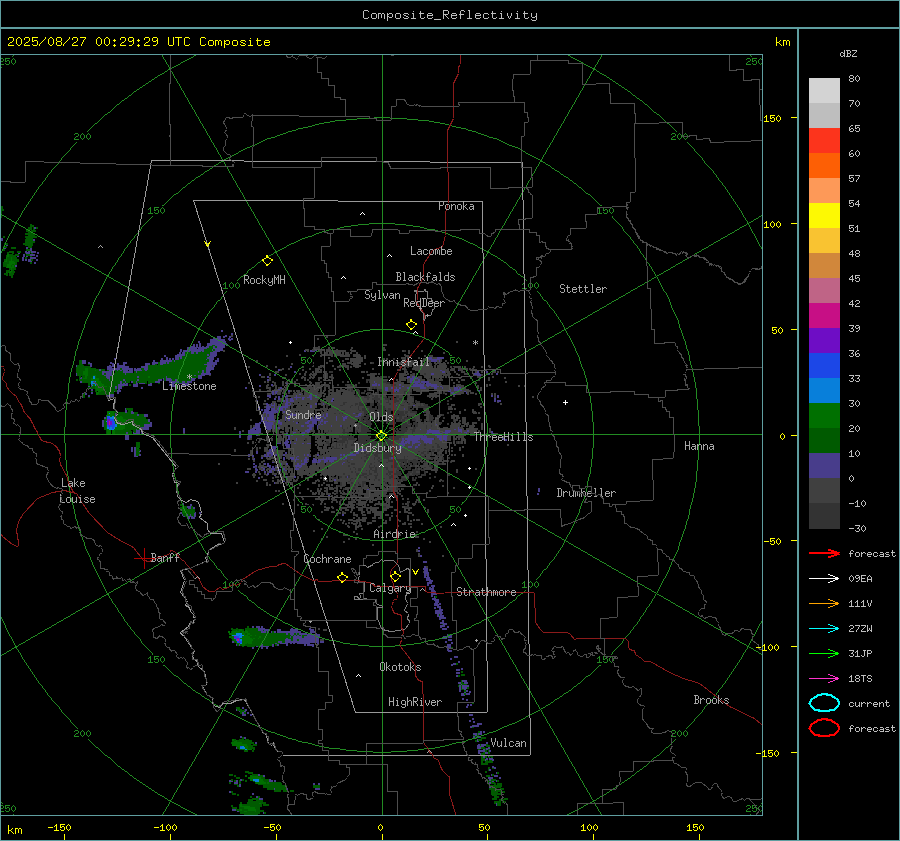Click the dBZ legend heading
Image resolution: width=900 pixels, height=841 pixels.
click(x=848, y=54)
